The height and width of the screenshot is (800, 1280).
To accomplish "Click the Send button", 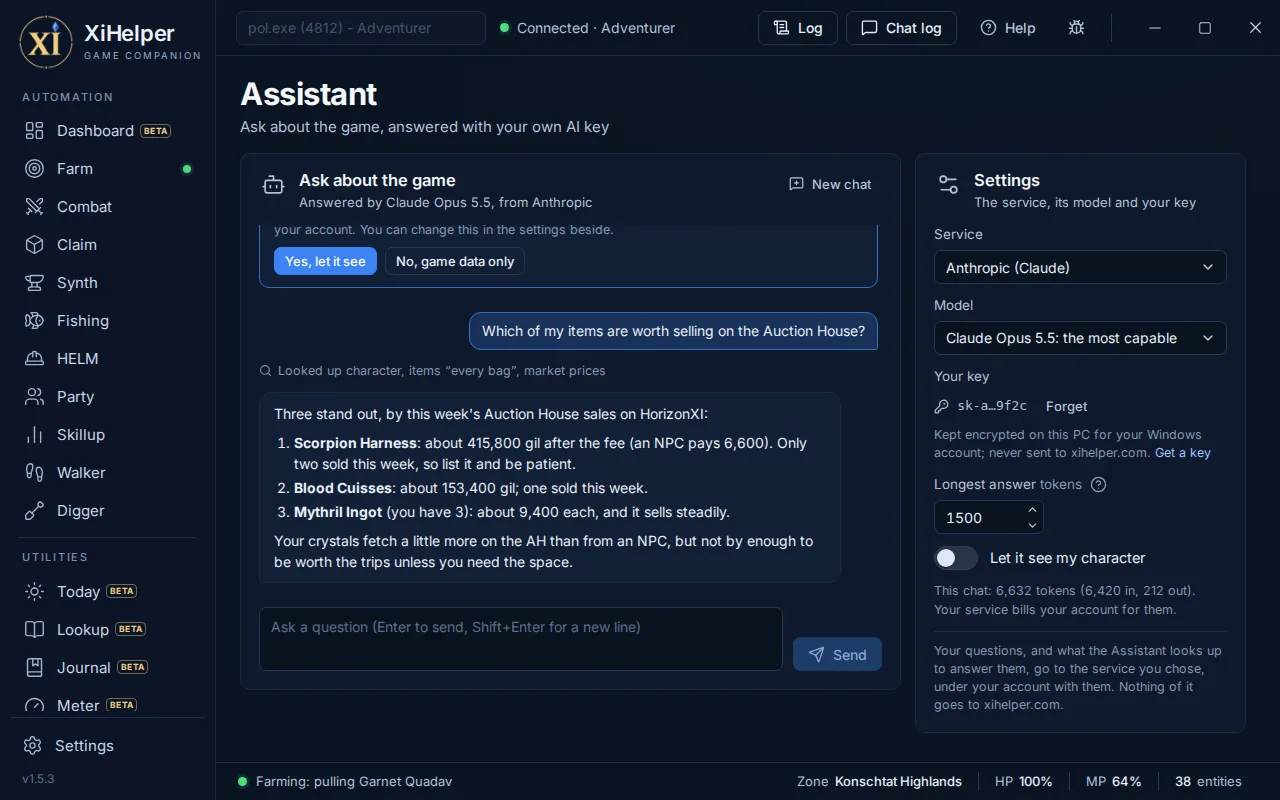I will [837, 654].
